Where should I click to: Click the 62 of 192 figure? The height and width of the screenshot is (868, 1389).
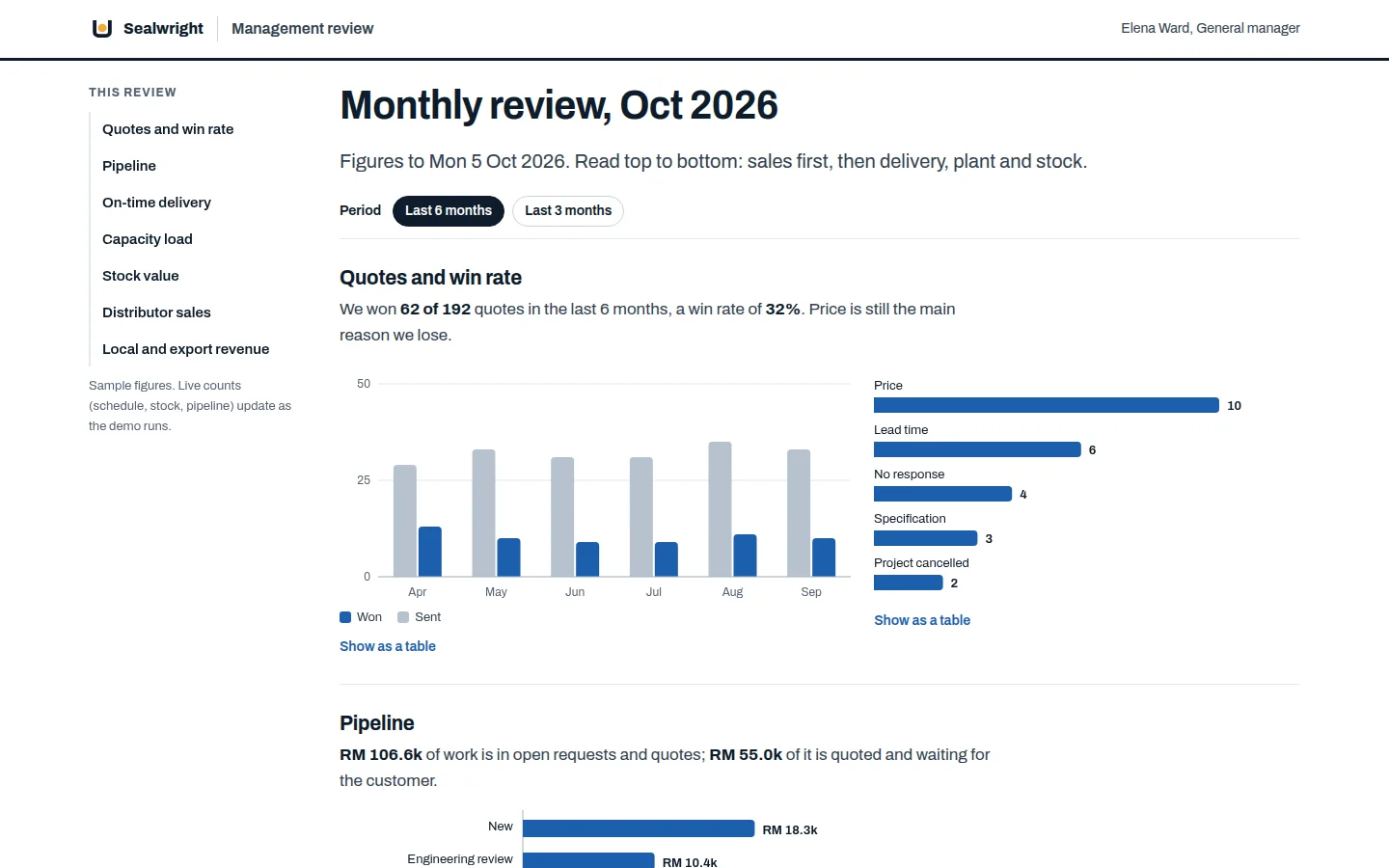[435, 309]
